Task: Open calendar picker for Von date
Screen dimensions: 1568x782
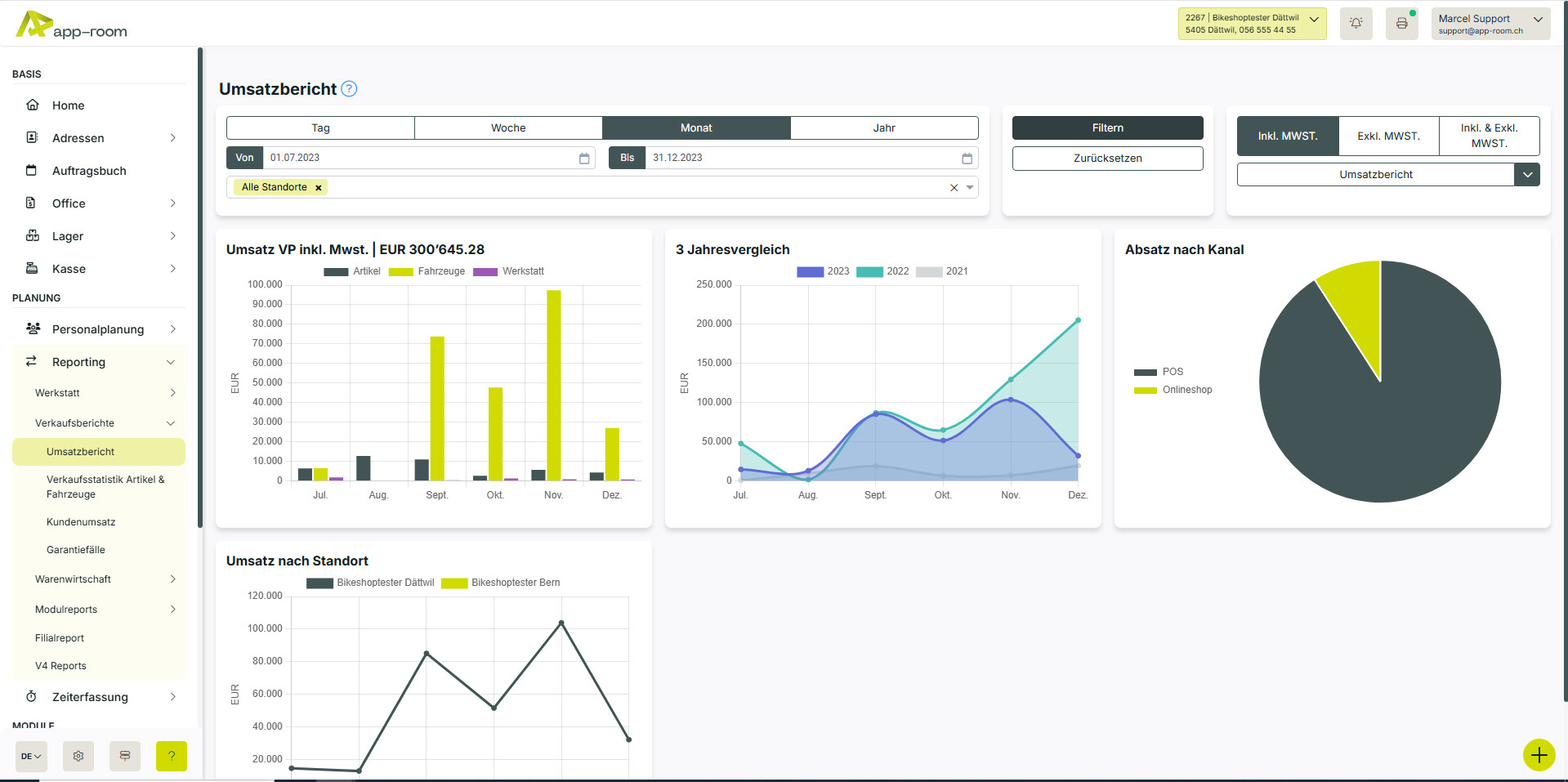Action: click(x=584, y=159)
